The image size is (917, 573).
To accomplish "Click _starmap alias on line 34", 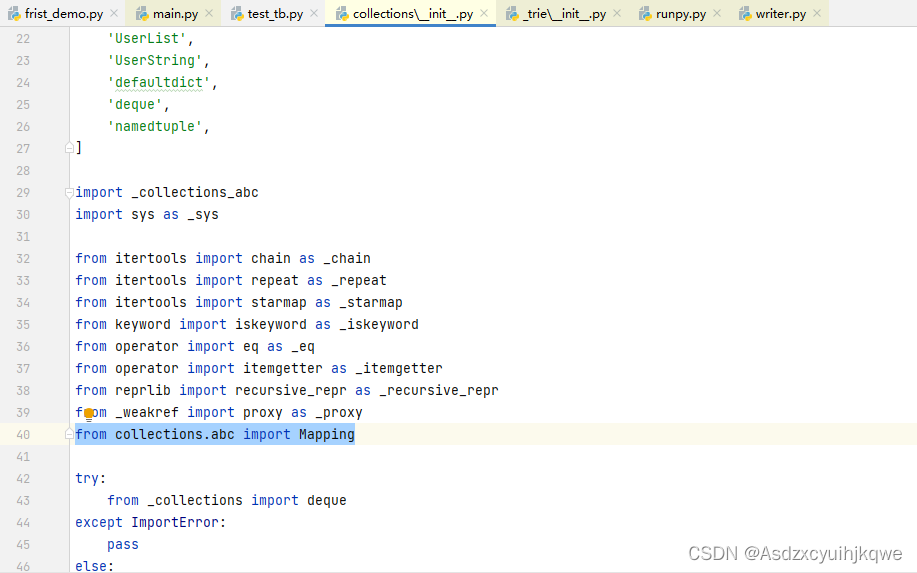I will point(371,303).
